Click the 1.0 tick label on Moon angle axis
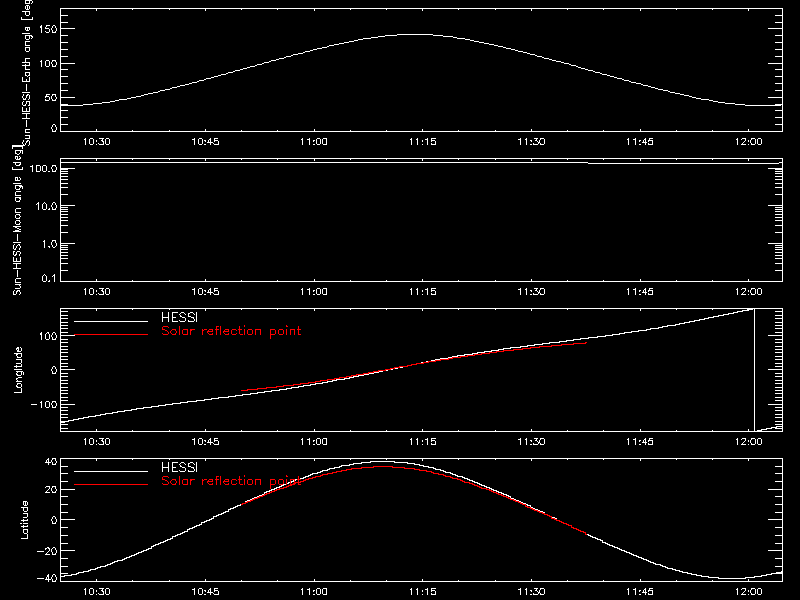The width and height of the screenshot is (800, 600). [49, 244]
